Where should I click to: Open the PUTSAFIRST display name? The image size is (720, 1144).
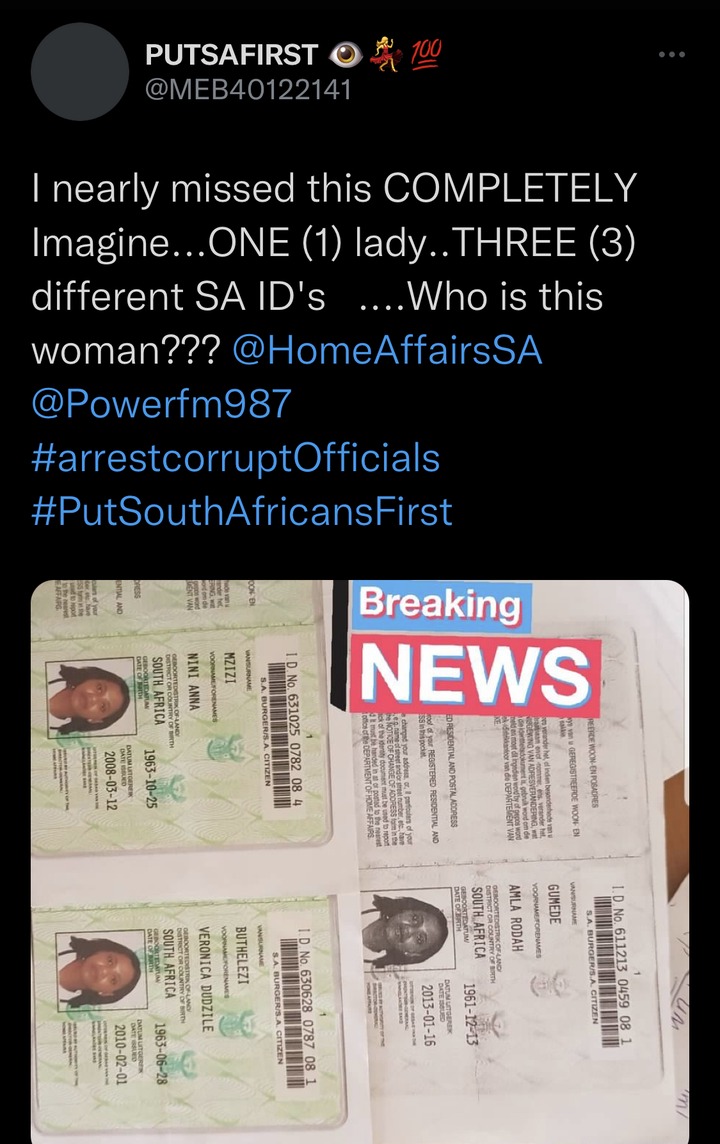(232, 55)
